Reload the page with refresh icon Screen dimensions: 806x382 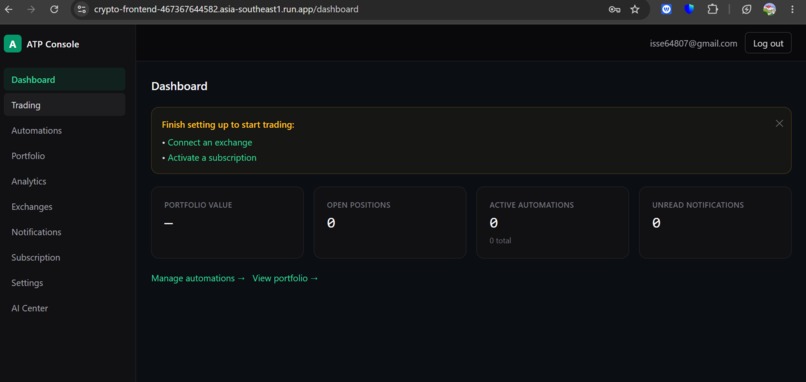[54, 9]
